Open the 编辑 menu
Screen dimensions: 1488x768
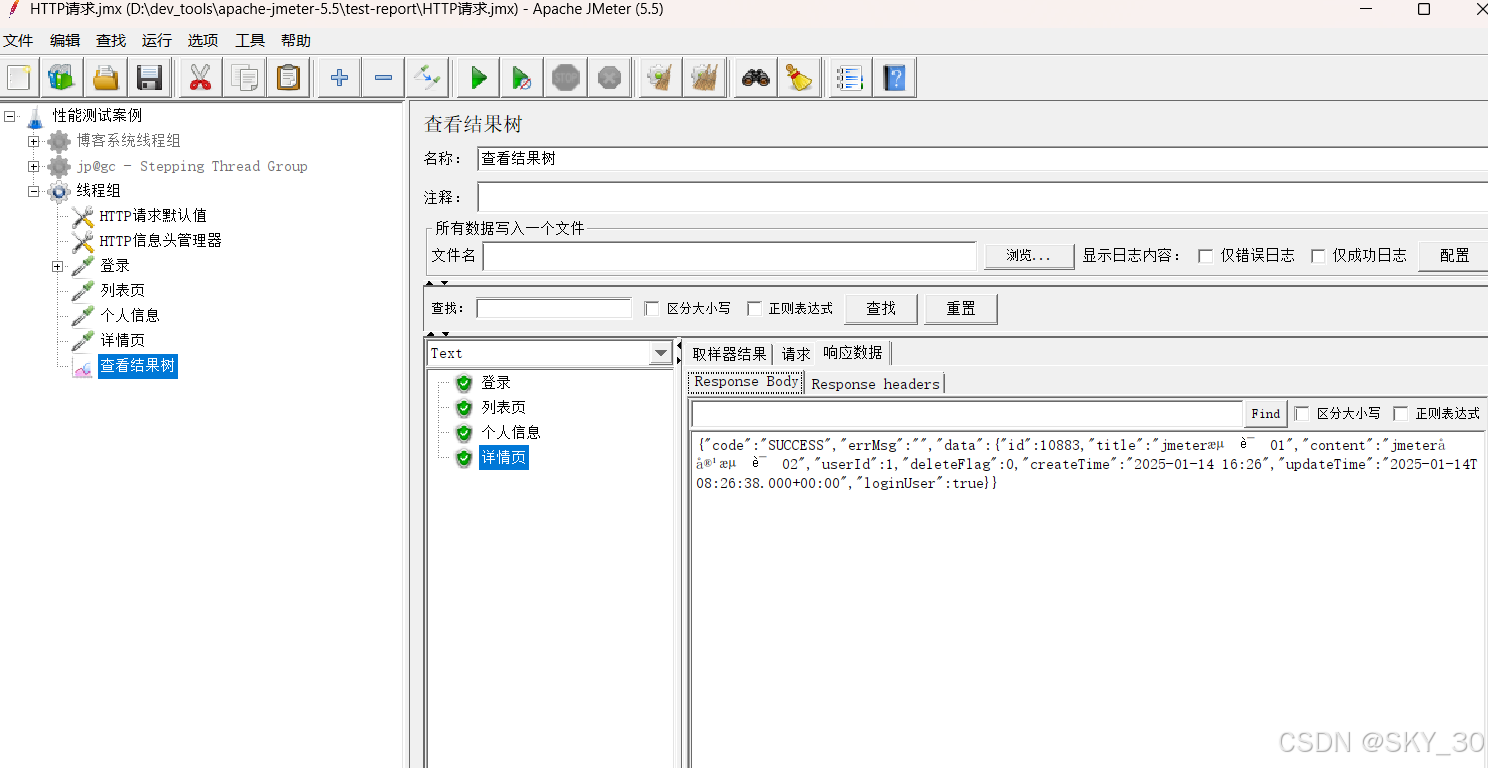[x=65, y=41]
